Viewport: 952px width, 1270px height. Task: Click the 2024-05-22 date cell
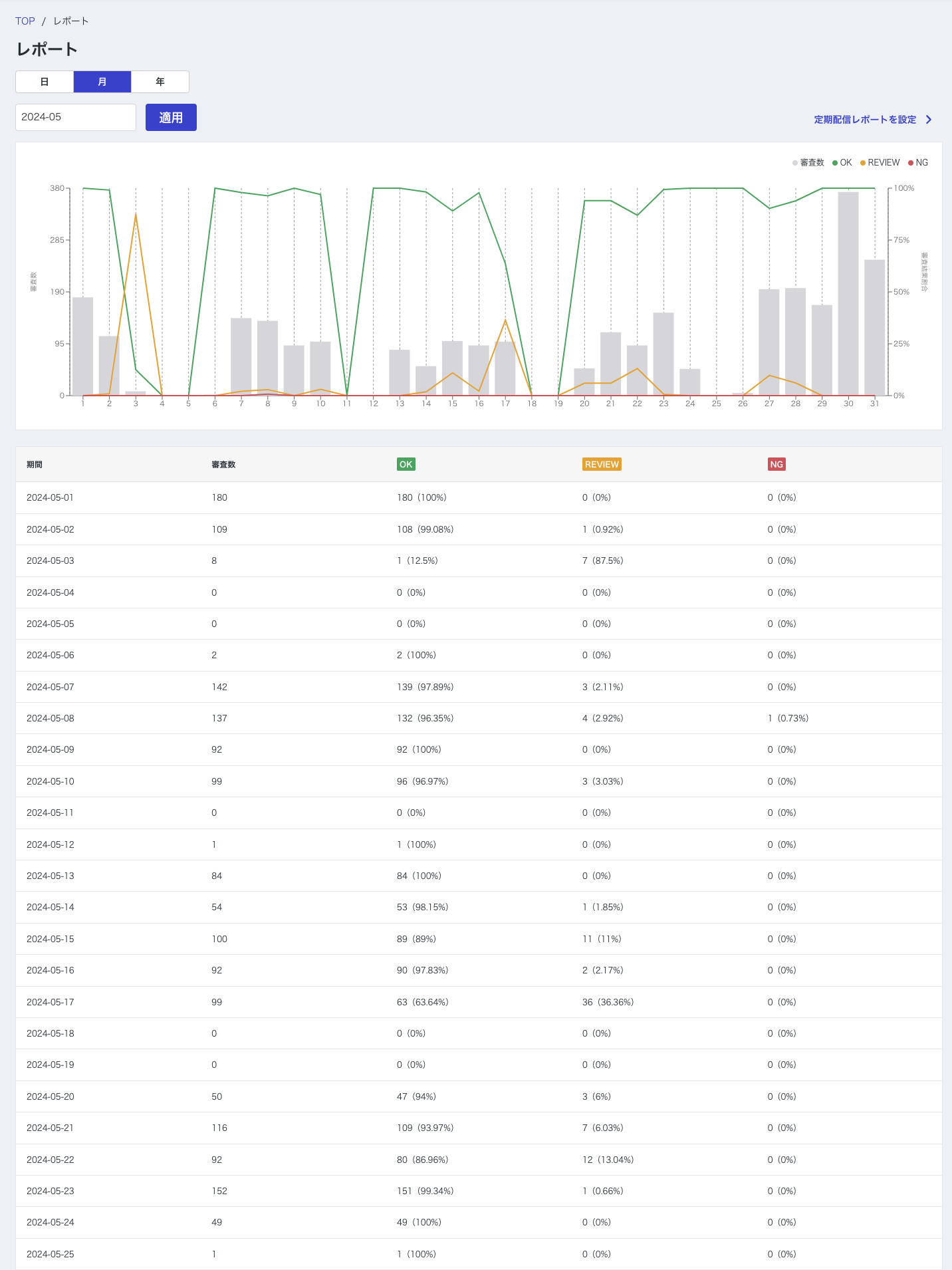point(51,1160)
